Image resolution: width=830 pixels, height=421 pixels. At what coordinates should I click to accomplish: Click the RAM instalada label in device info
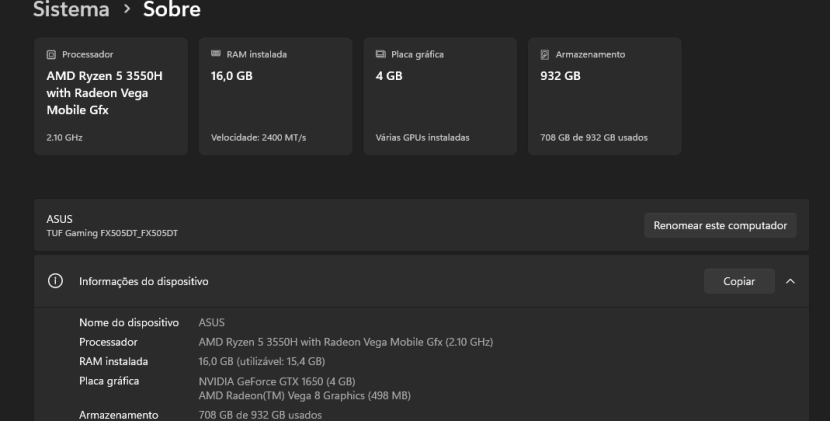[x=113, y=362]
